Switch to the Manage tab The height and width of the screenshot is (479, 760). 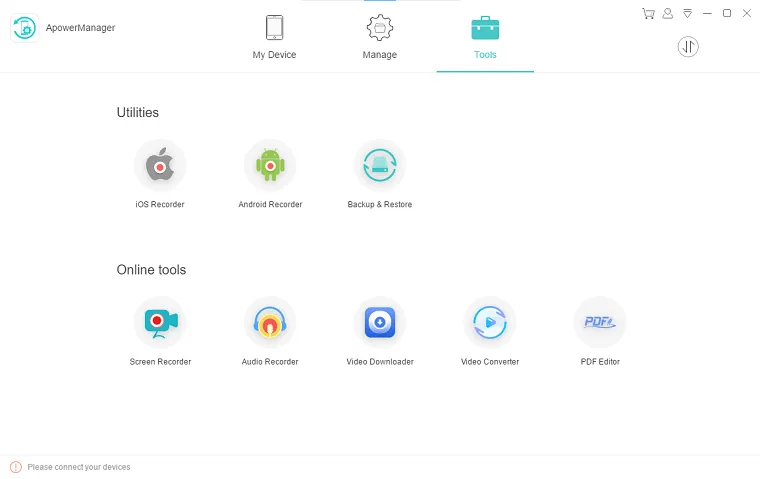(x=380, y=37)
